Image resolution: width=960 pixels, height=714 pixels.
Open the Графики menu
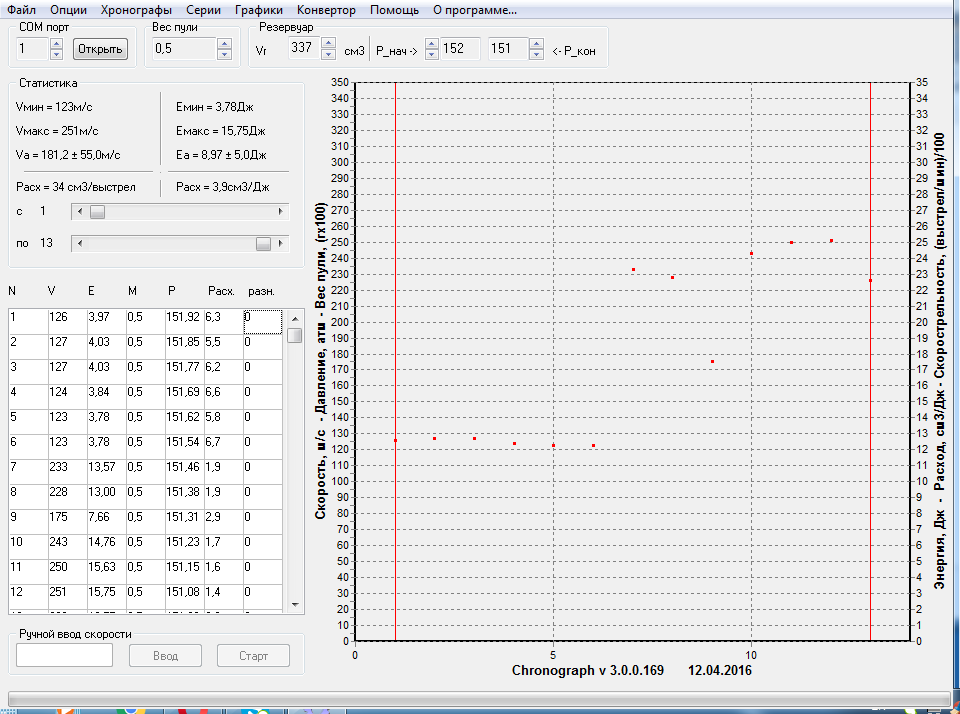[x=259, y=10]
